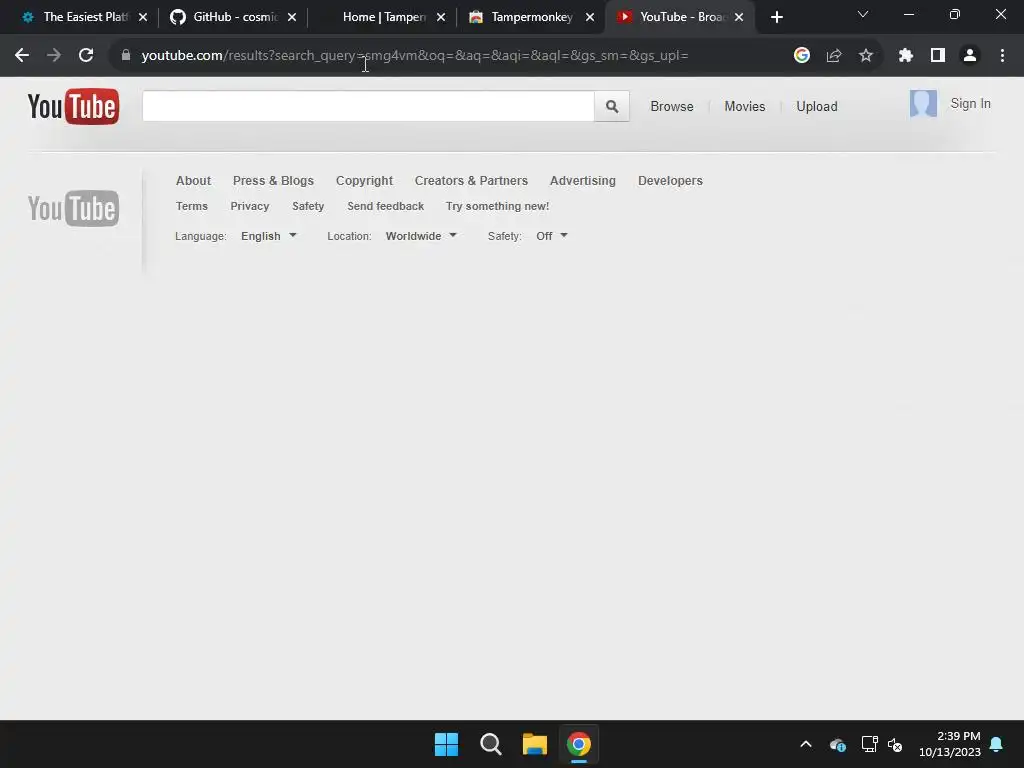Open the About footer link
Screen dimensions: 1024x768
pyautogui.click(x=193, y=180)
